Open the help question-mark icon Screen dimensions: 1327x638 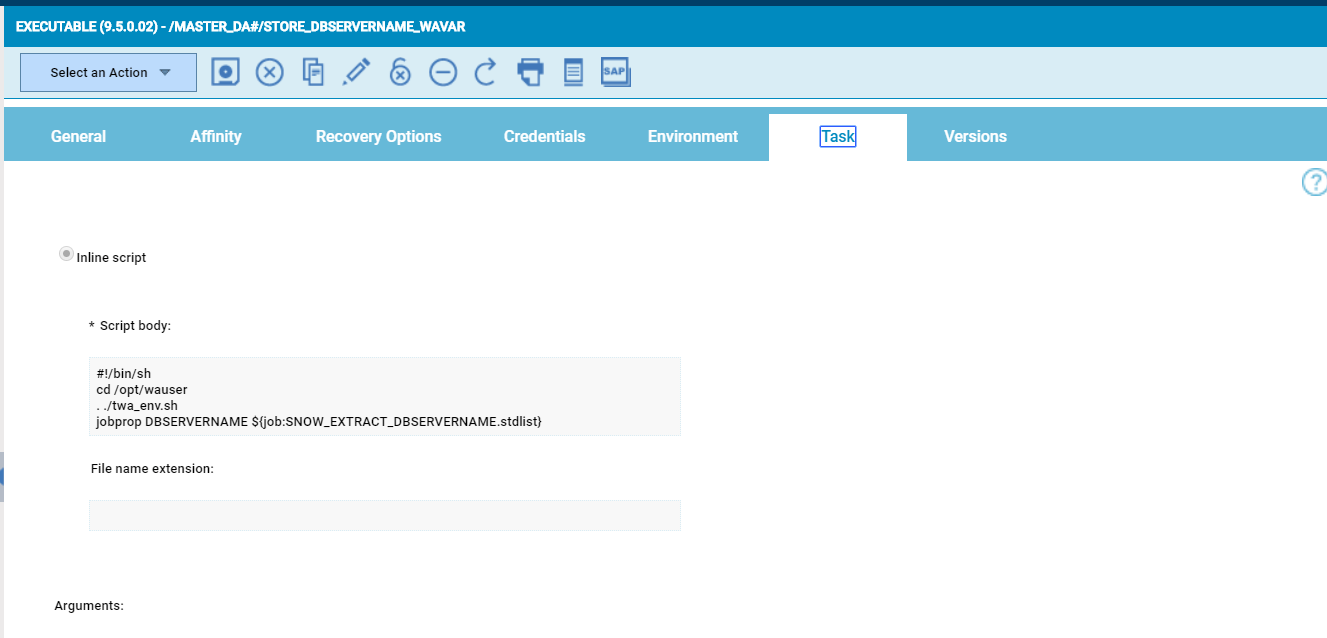pos(1313,182)
